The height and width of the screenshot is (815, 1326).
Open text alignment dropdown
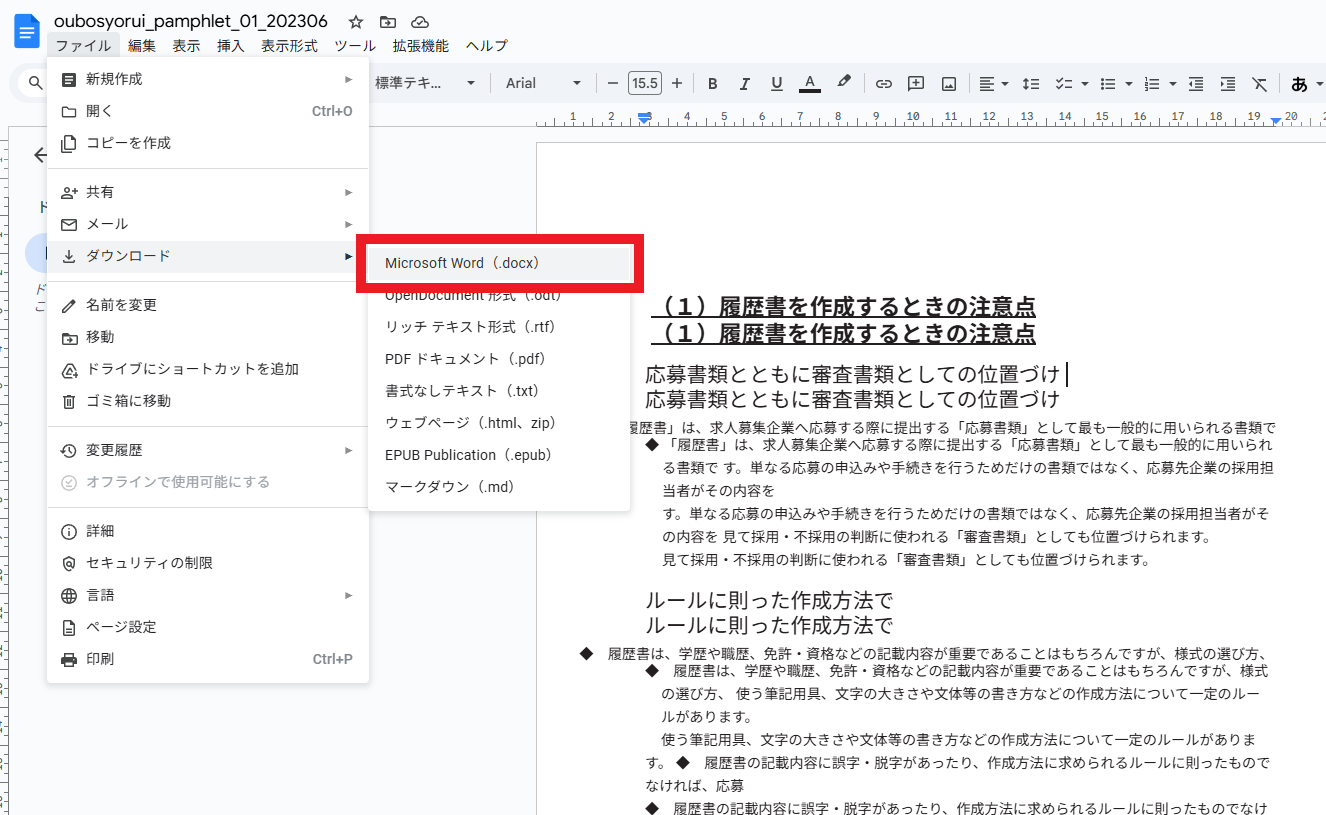point(993,83)
